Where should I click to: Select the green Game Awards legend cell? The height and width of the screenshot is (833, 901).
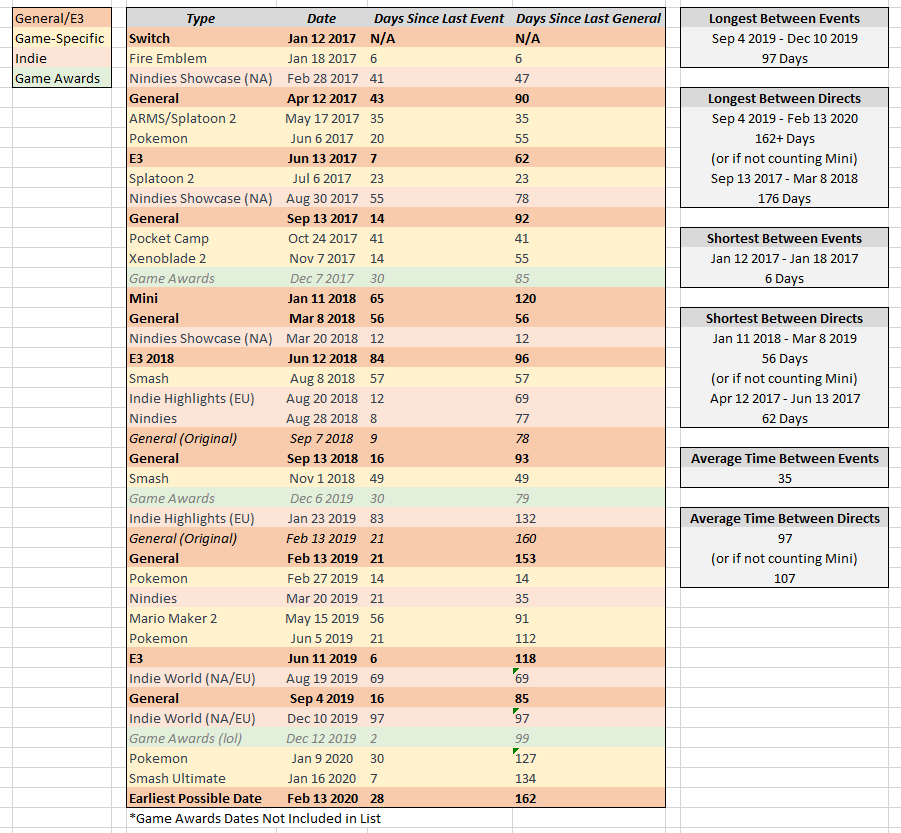(x=56, y=78)
